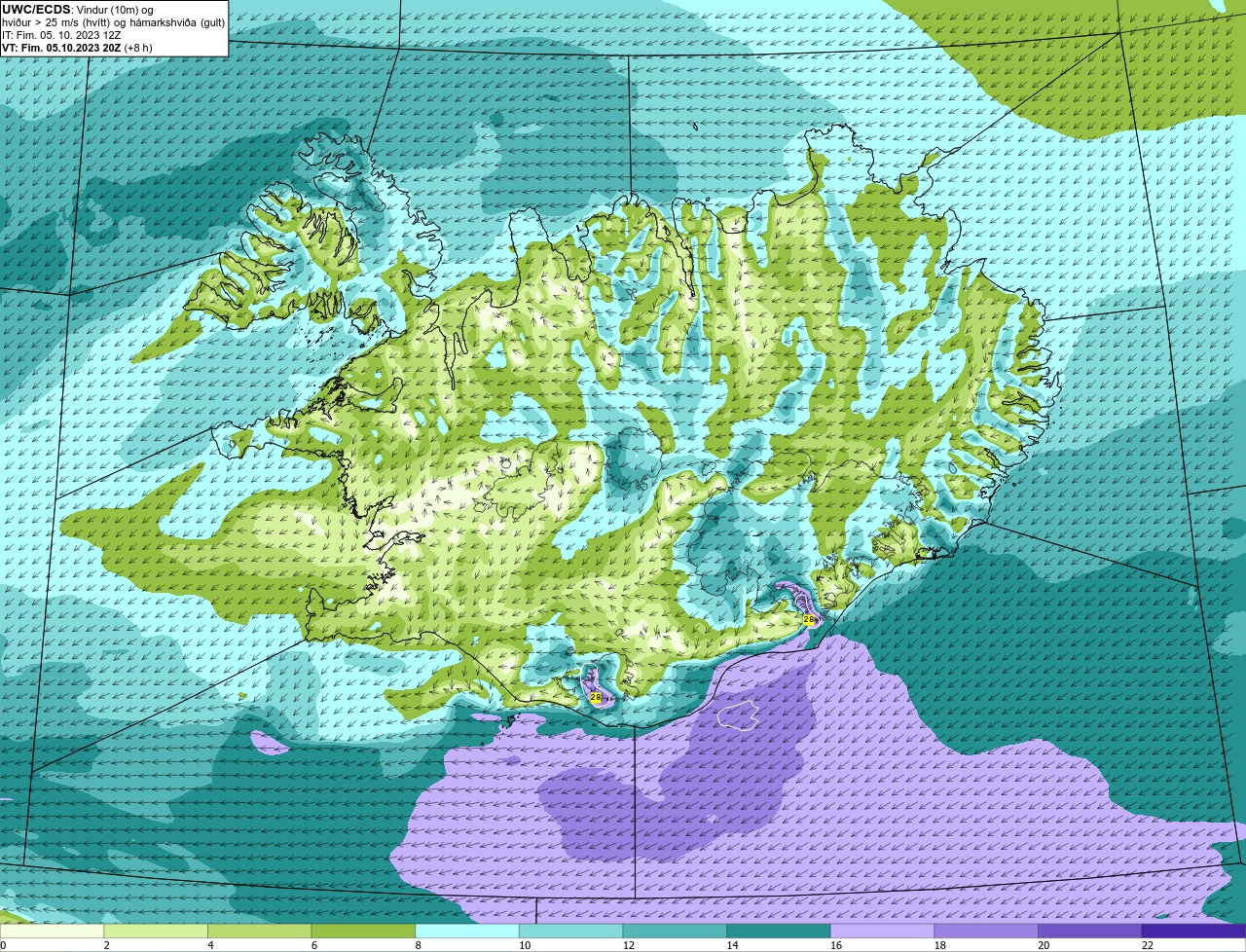Select the 10–12 m/s turquoise legend swatch
Screen dimensions: 1246x952
click(570, 932)
